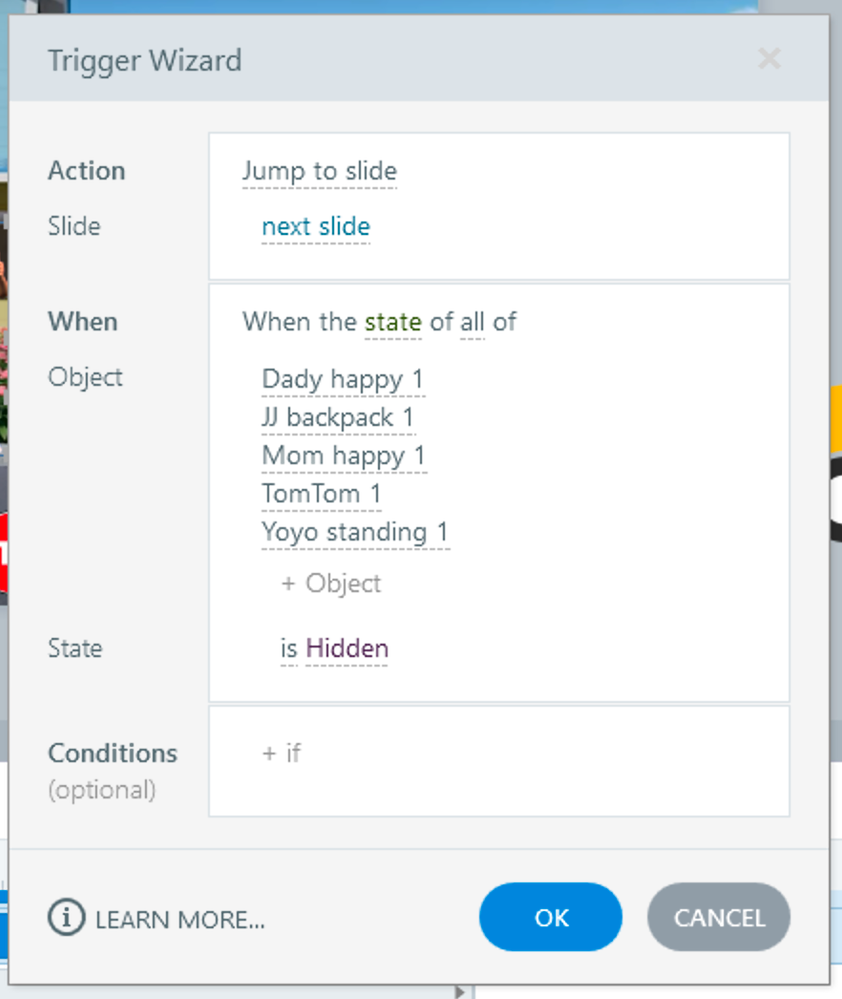Change the 'Hidden' state value
This screenshot has width=842, height=999.
pos(347,649)
